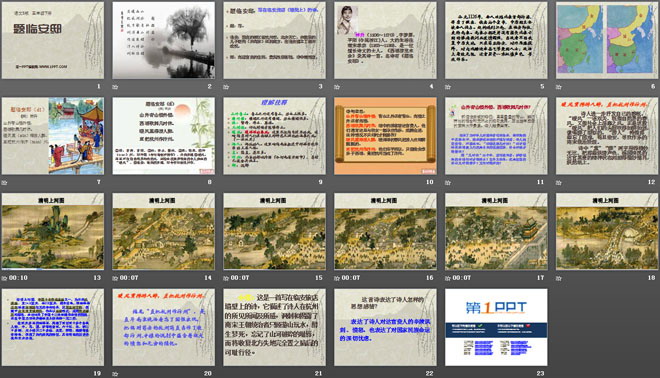Image resolution: width=660 pixels, height=378 pixels.
Task: Select slide 3 thumbnail
Action: pyautogui.click(x=274, y=40)
